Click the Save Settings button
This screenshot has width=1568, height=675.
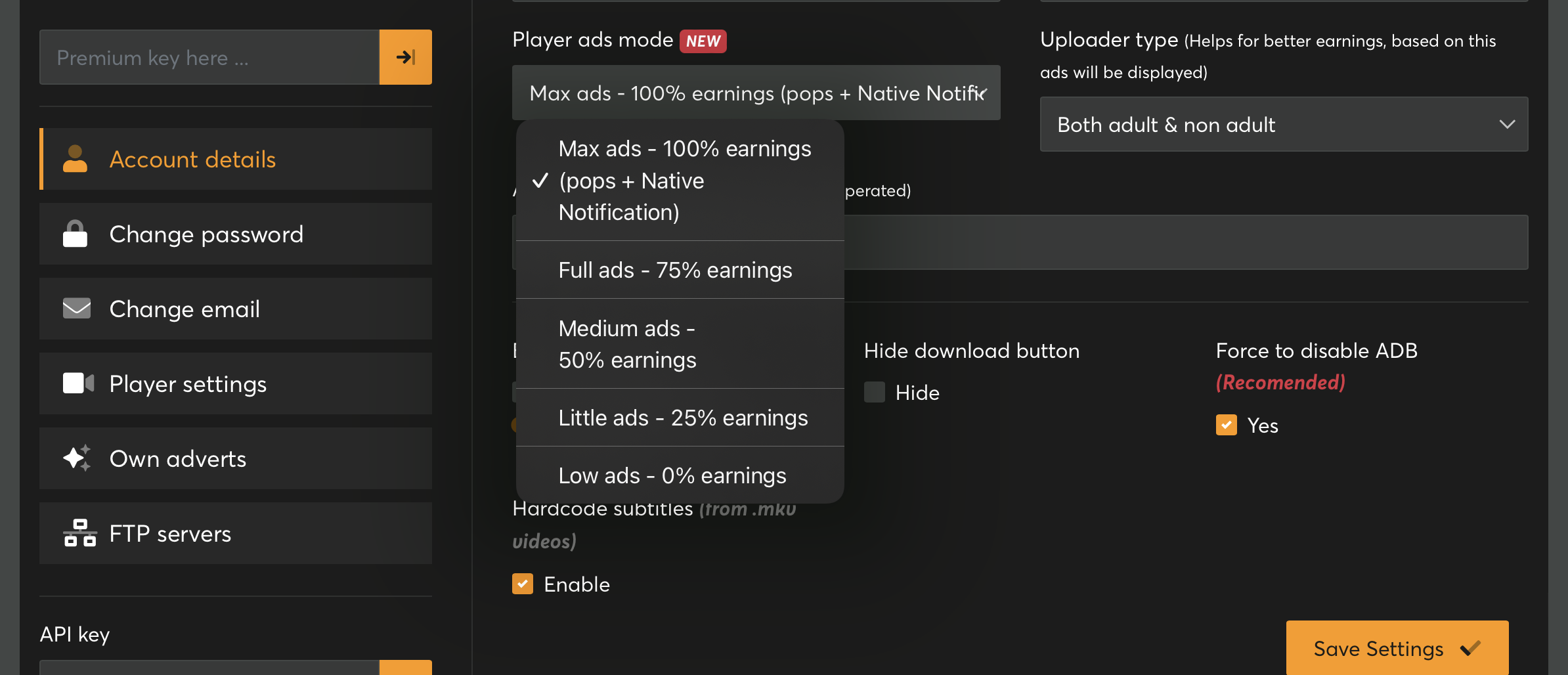click(1397, 648)
